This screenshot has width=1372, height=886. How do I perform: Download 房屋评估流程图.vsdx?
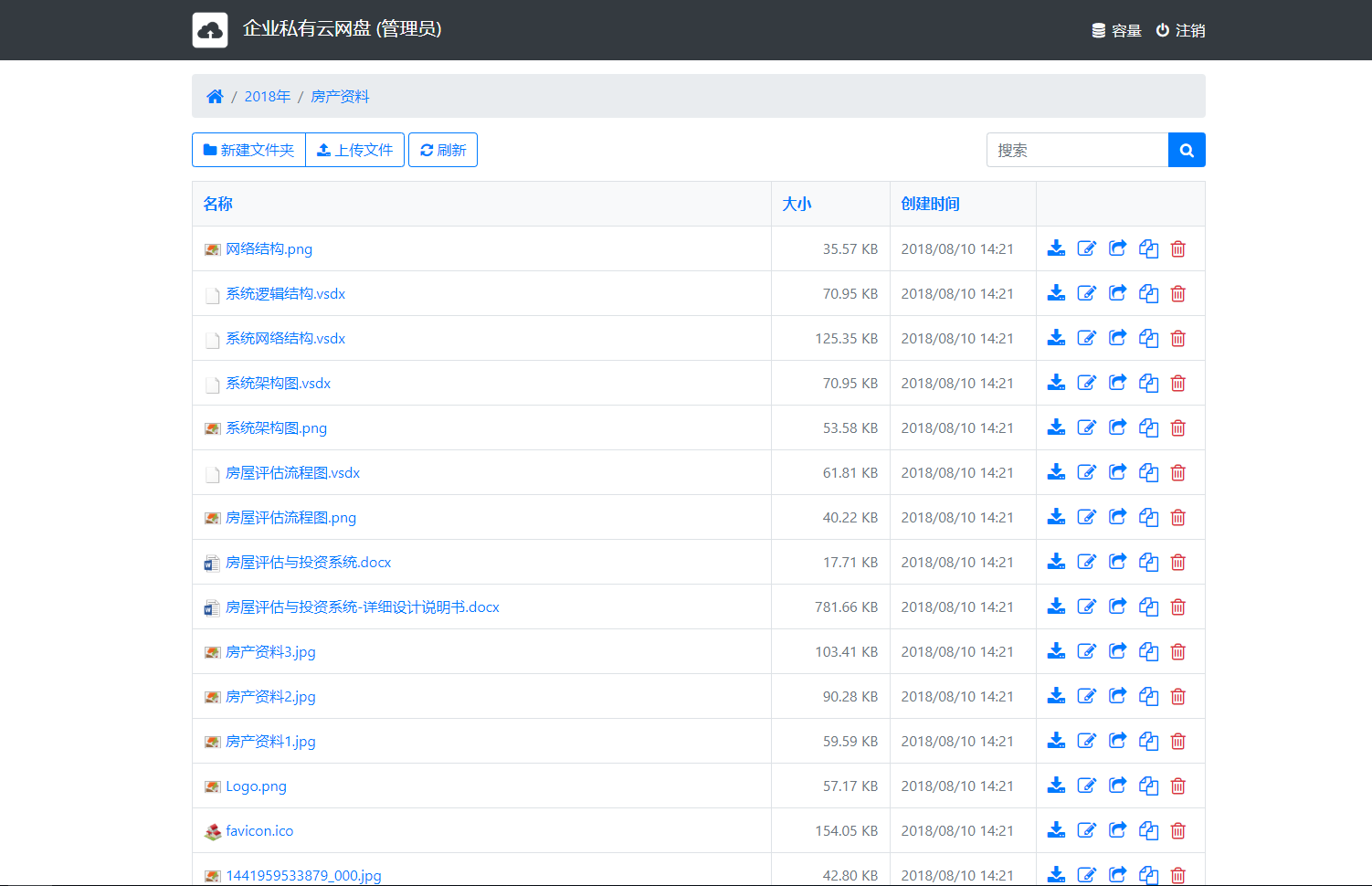click(1056, 472)
